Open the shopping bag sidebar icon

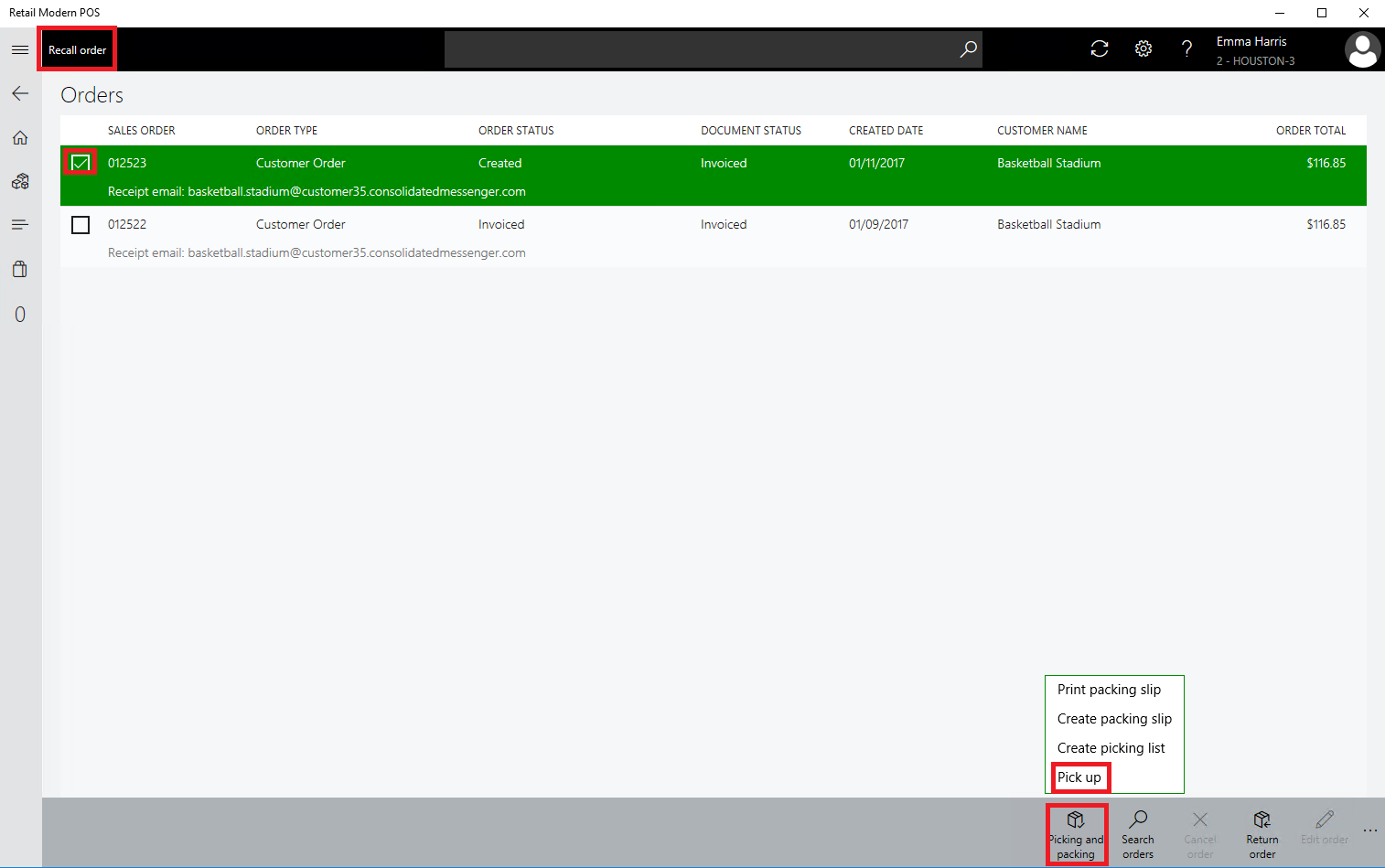(20, 270)
